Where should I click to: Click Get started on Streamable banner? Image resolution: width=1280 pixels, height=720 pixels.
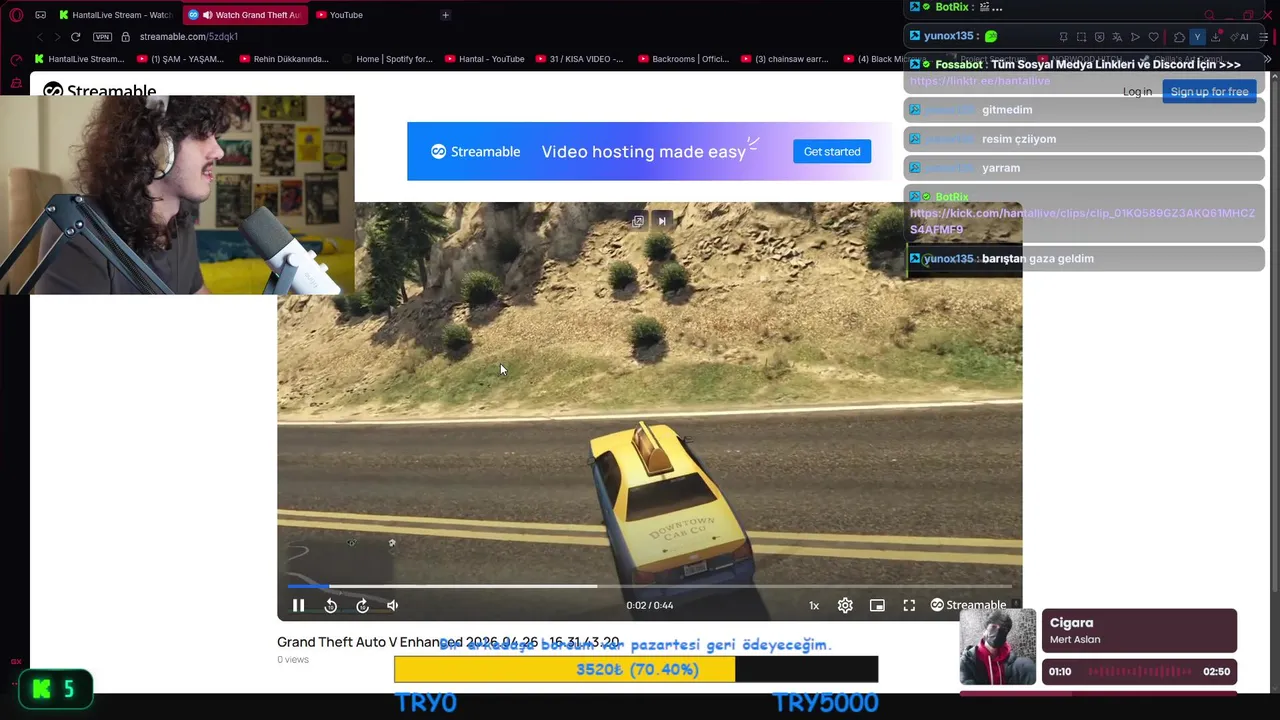[x=832, y=151]
